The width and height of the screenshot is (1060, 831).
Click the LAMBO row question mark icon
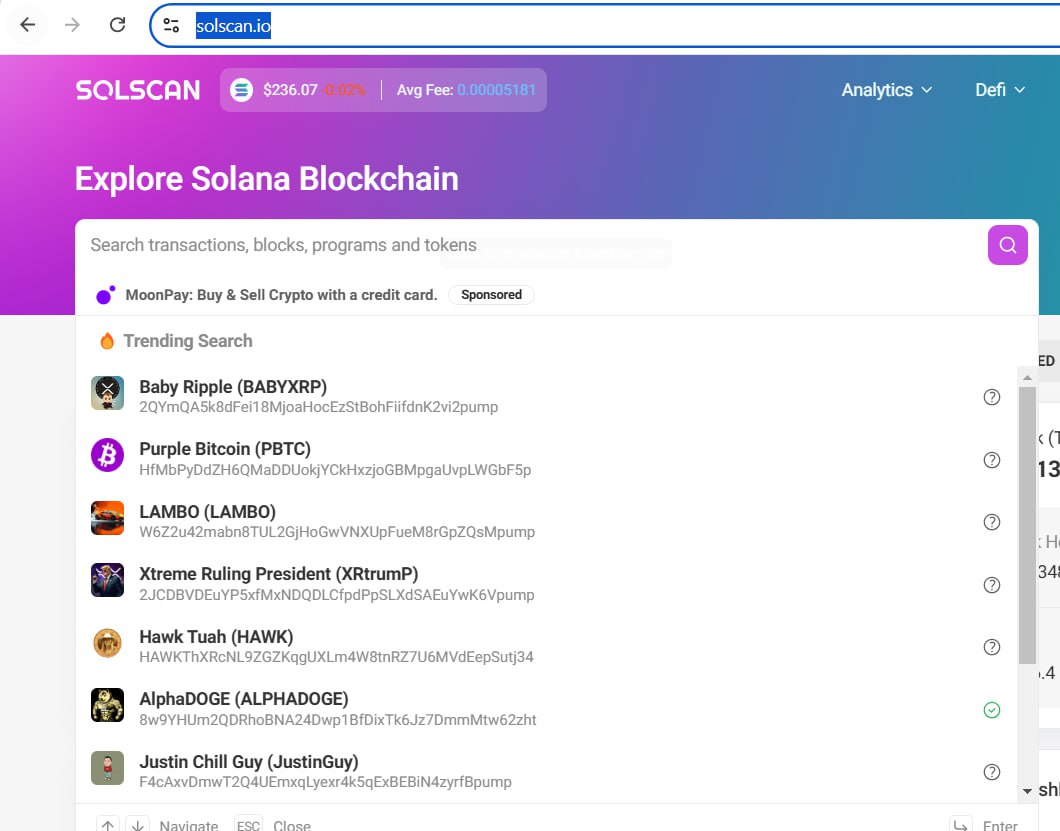pos(992,522)
